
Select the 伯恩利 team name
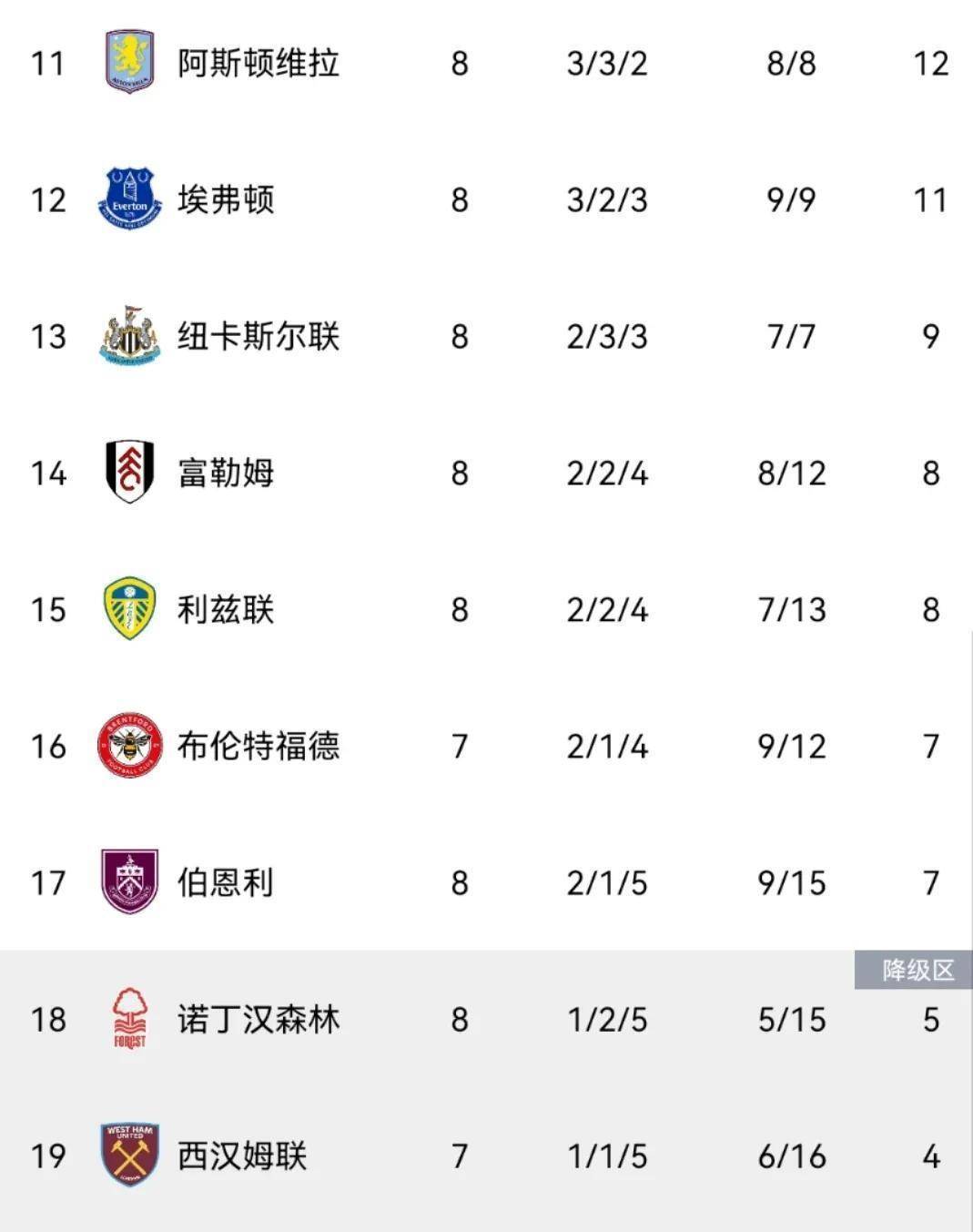[226, 883]
